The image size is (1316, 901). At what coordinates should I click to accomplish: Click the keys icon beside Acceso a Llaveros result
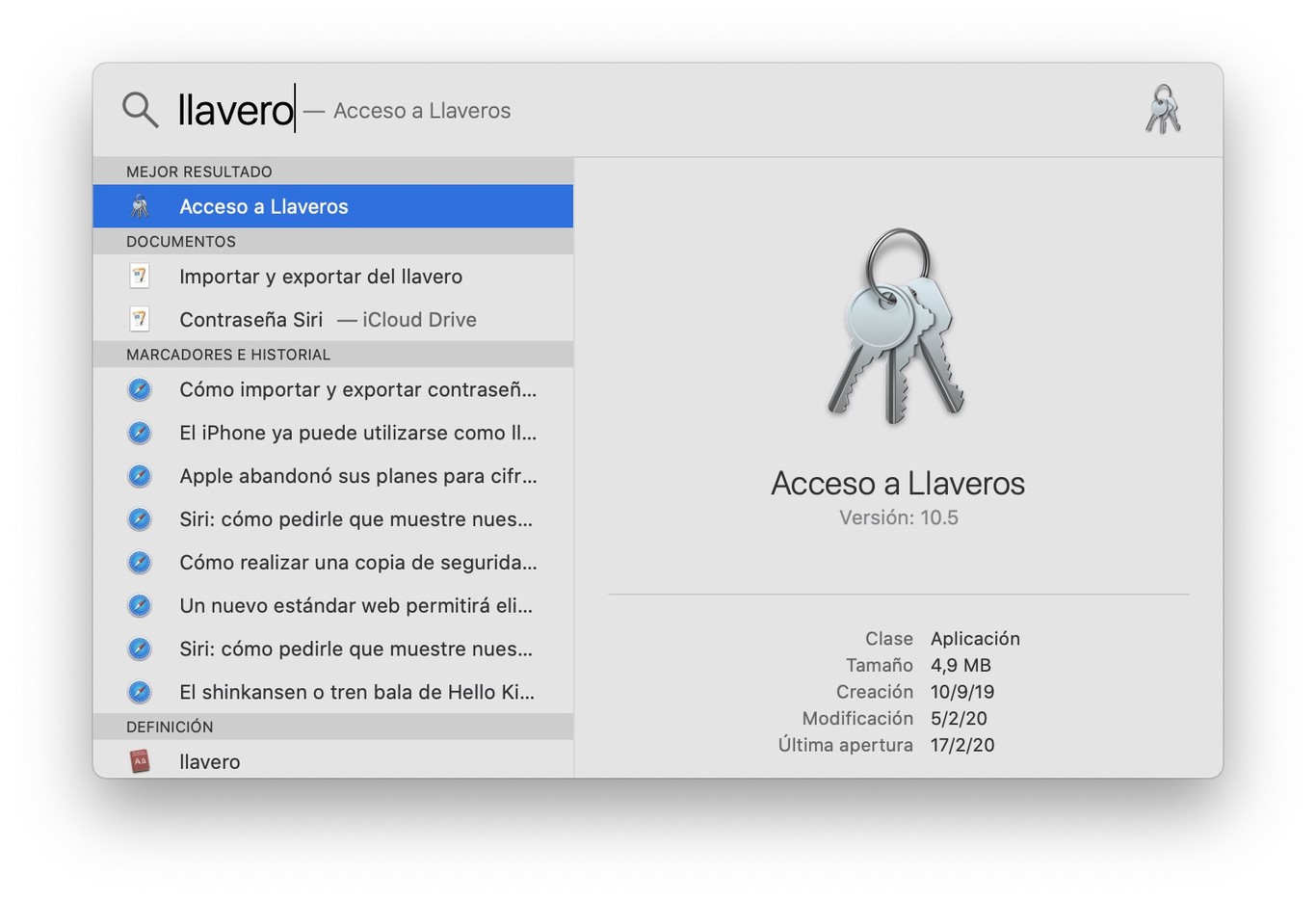(140, 206)
